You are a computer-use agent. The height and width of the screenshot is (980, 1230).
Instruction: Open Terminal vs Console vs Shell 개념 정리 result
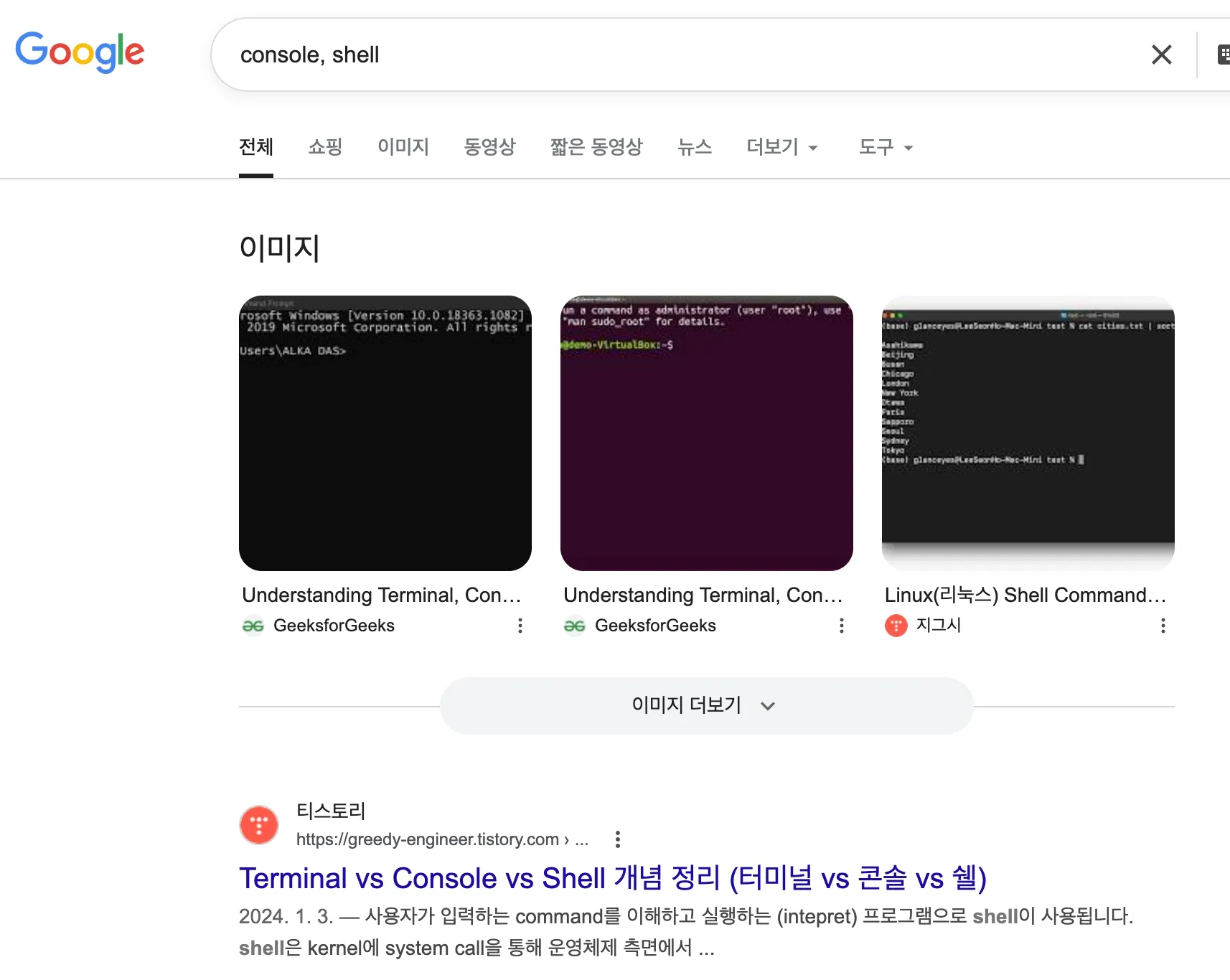(x=613, y=878)
